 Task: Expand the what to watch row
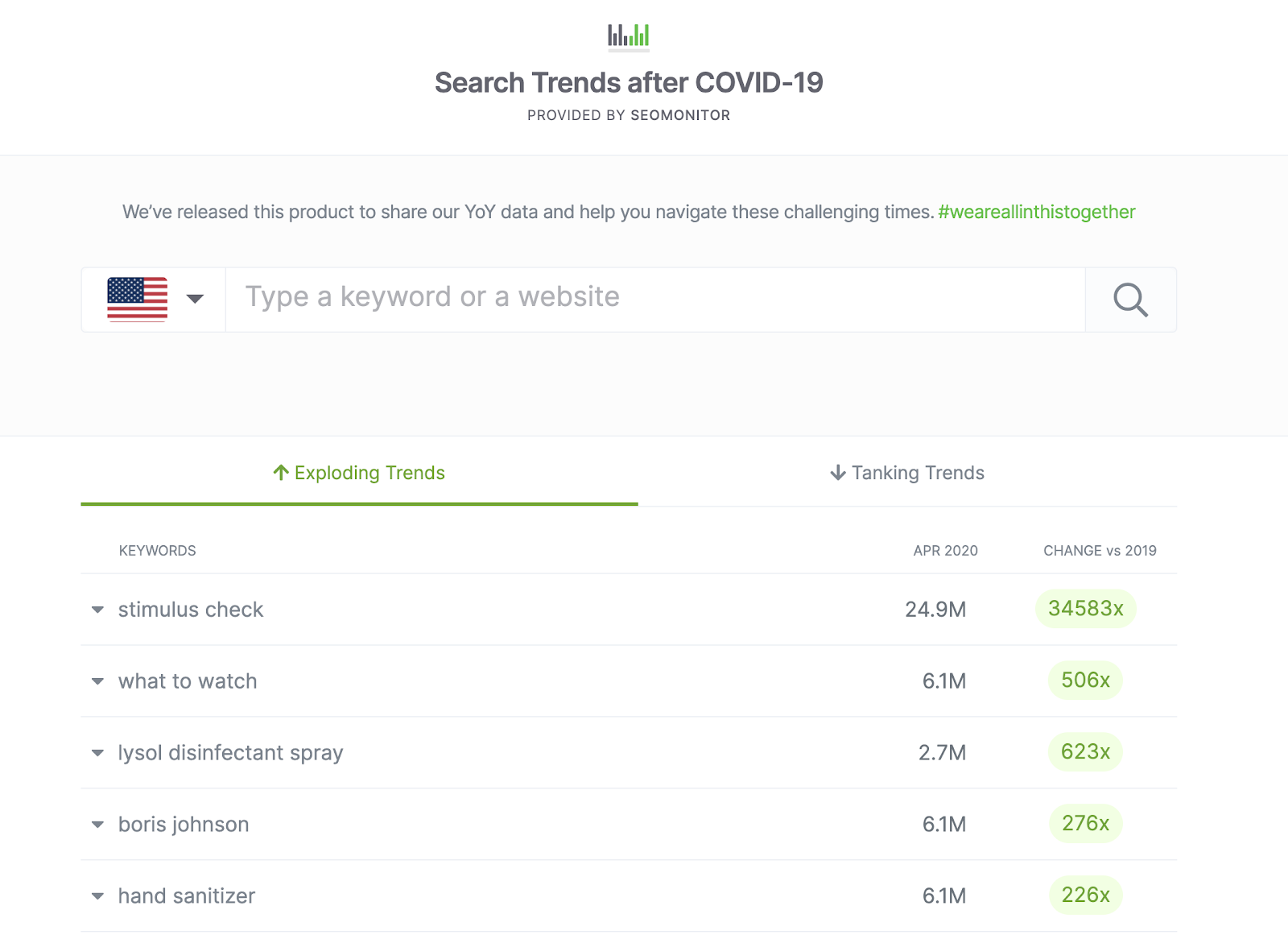97,681
